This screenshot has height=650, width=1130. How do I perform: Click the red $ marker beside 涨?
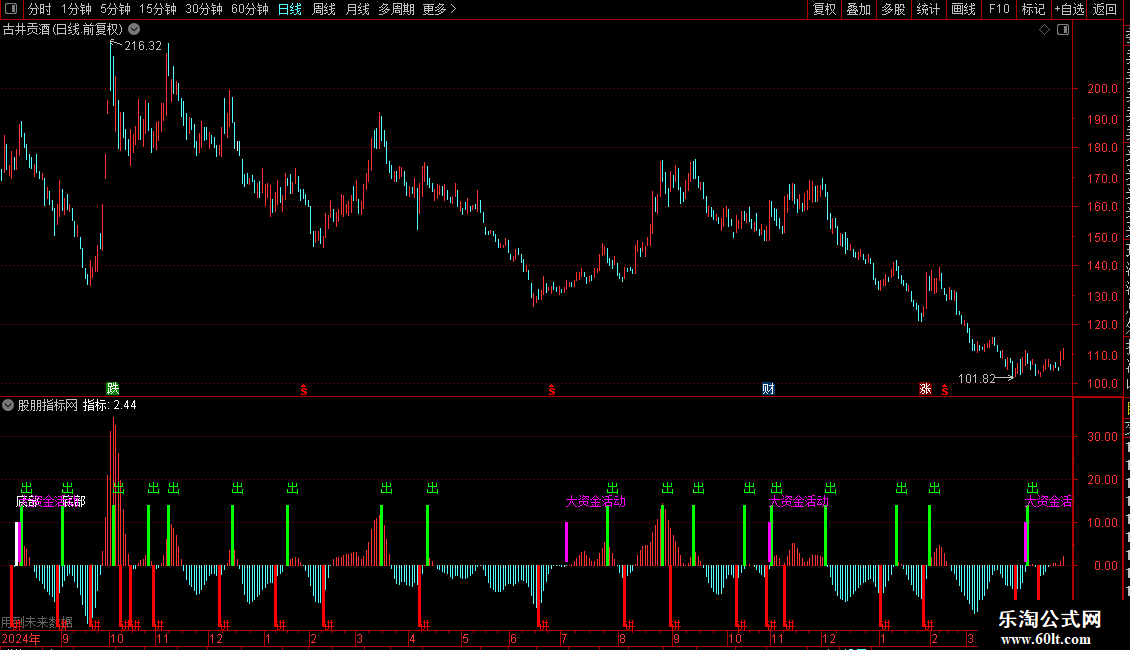(945, 390)
